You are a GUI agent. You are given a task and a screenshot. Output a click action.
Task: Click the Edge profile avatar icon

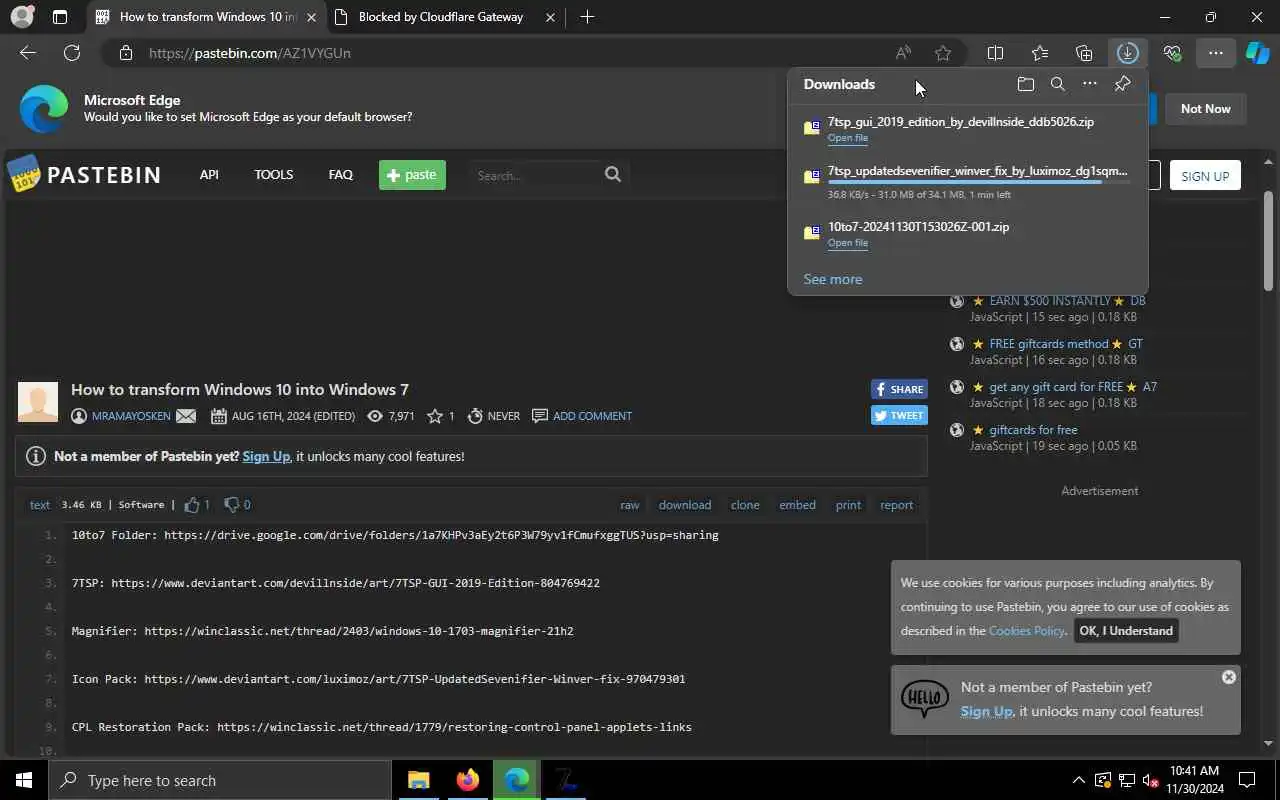[21, 17]
